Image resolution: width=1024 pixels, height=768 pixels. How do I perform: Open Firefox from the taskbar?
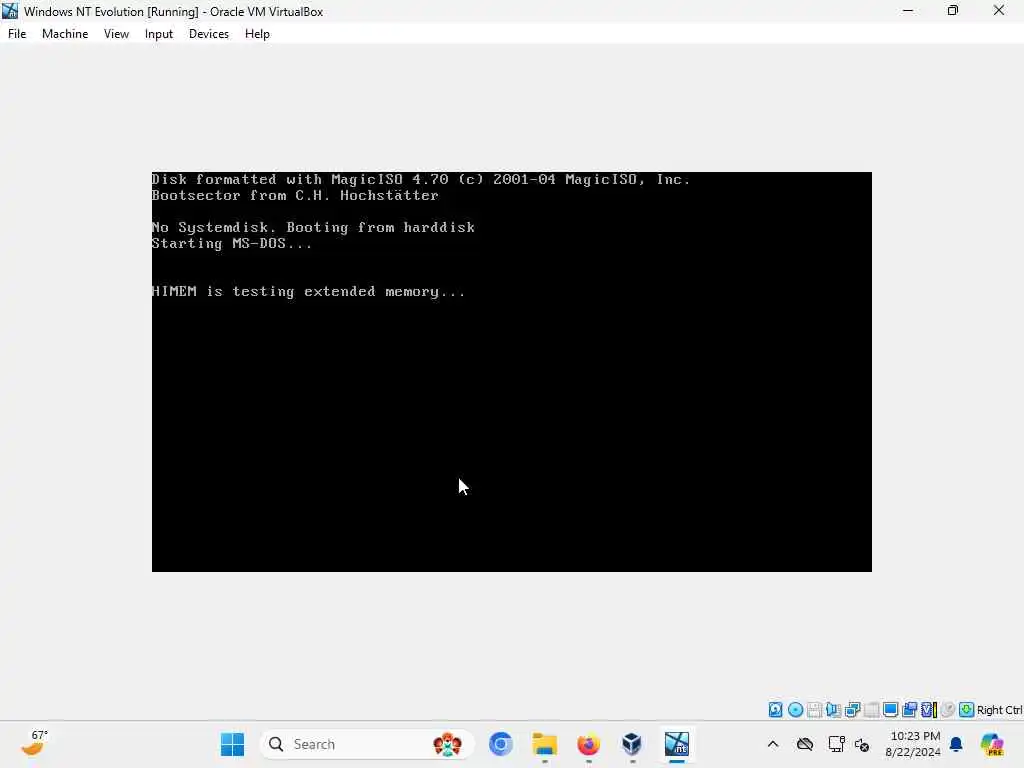click(588, 744)
